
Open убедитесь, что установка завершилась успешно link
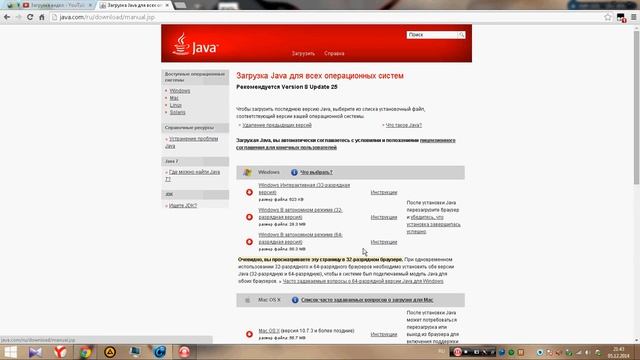tap(433, 224)
